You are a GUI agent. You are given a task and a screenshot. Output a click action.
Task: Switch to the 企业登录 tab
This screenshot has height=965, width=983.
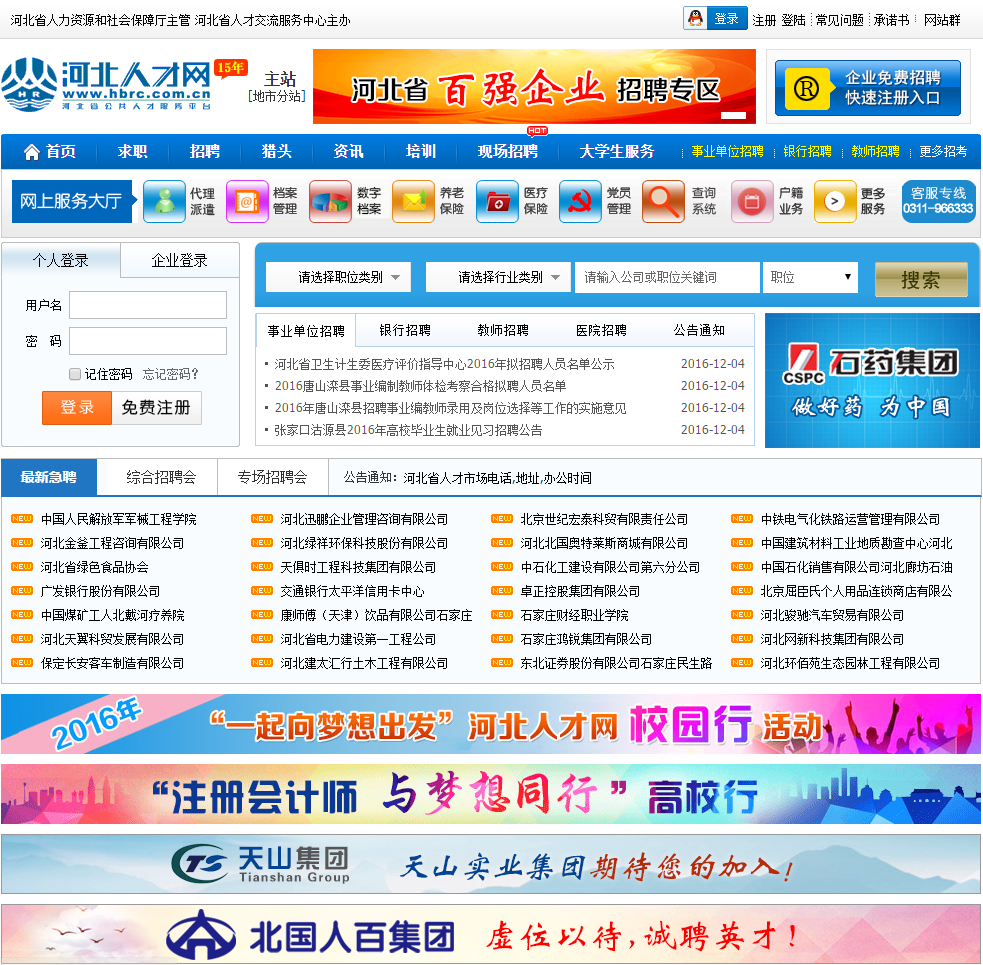coord(179,260)
